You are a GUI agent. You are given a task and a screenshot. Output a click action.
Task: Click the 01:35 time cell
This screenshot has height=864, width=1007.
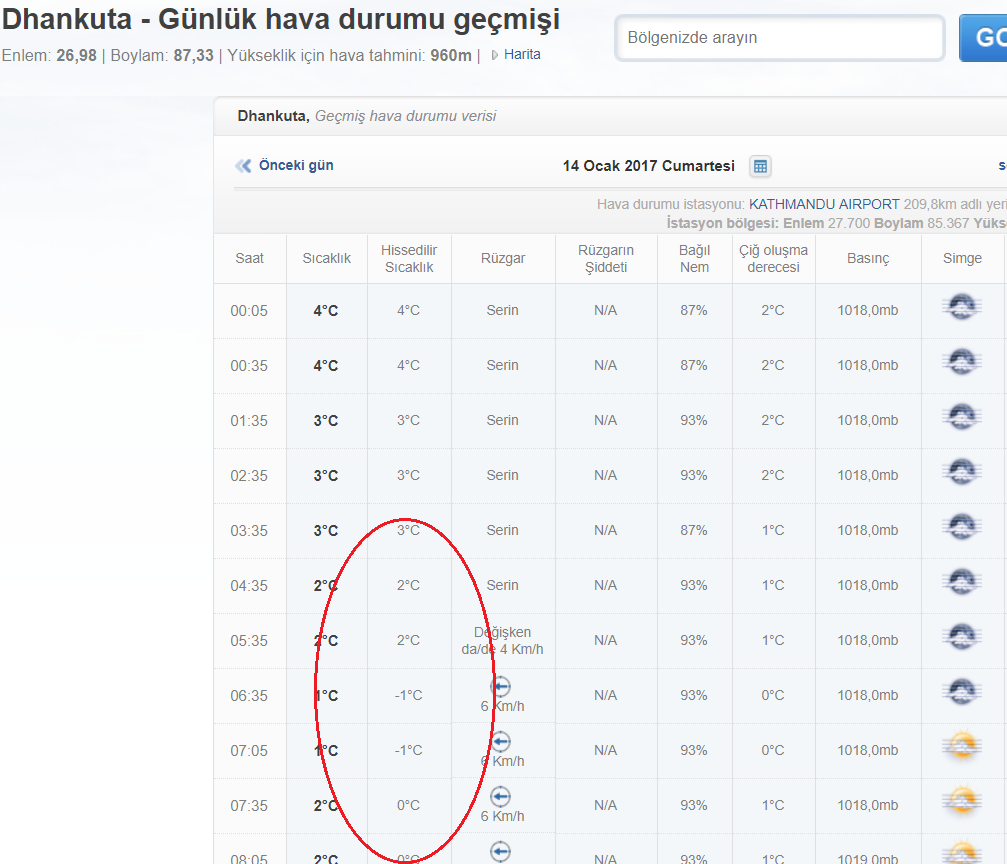click(249, 421)
